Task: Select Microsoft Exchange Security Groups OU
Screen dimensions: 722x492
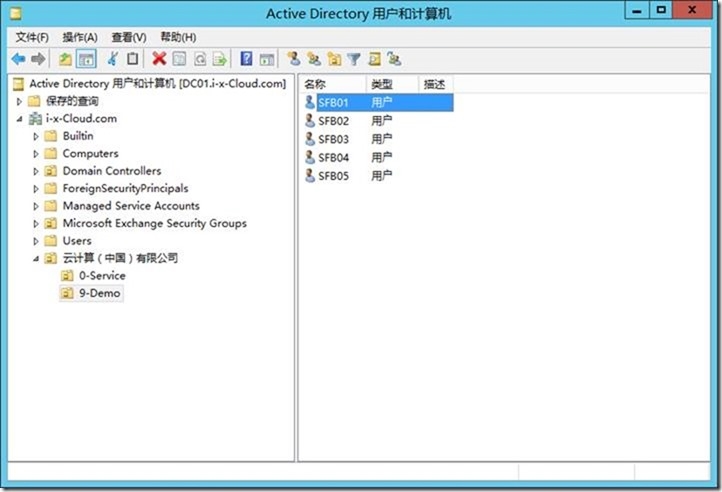Action: [x=155, y=223]
